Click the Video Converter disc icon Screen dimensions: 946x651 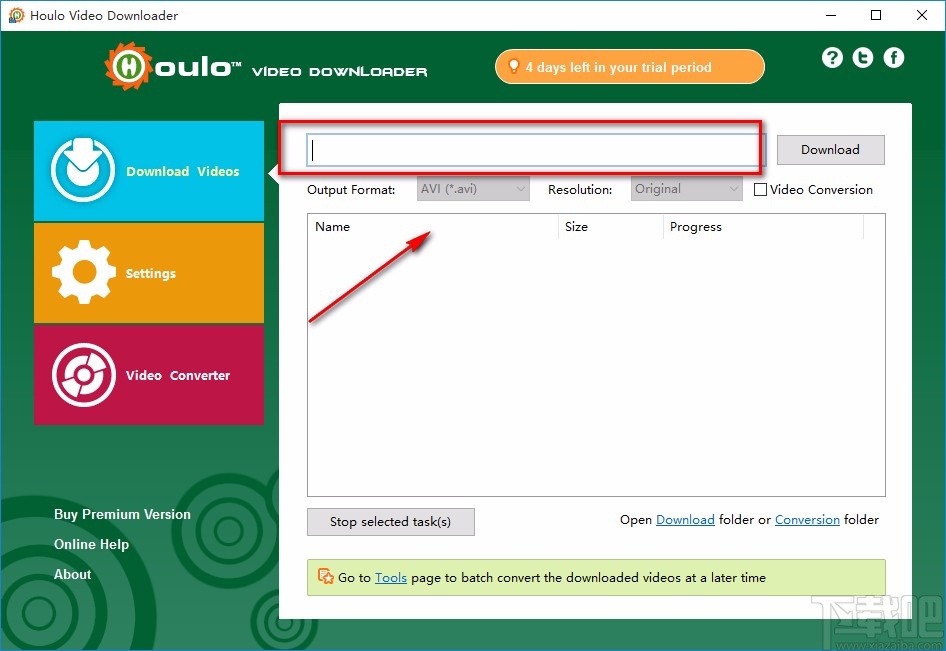[x=83, y=375]
